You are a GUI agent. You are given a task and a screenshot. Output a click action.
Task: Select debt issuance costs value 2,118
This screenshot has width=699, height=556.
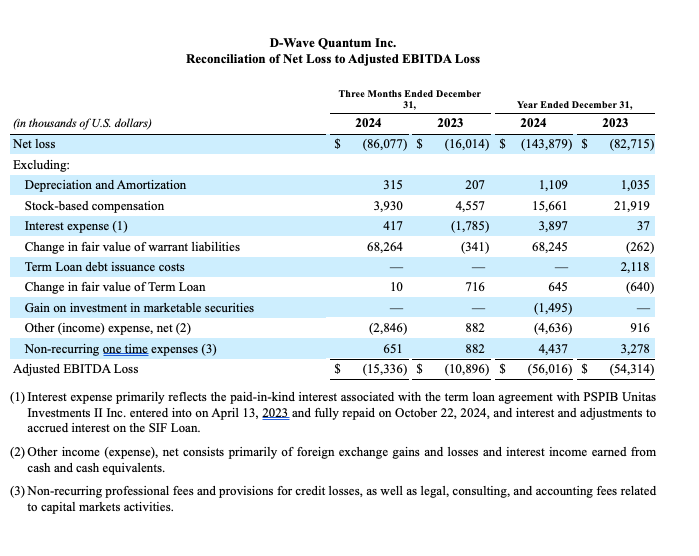point(635,267)
